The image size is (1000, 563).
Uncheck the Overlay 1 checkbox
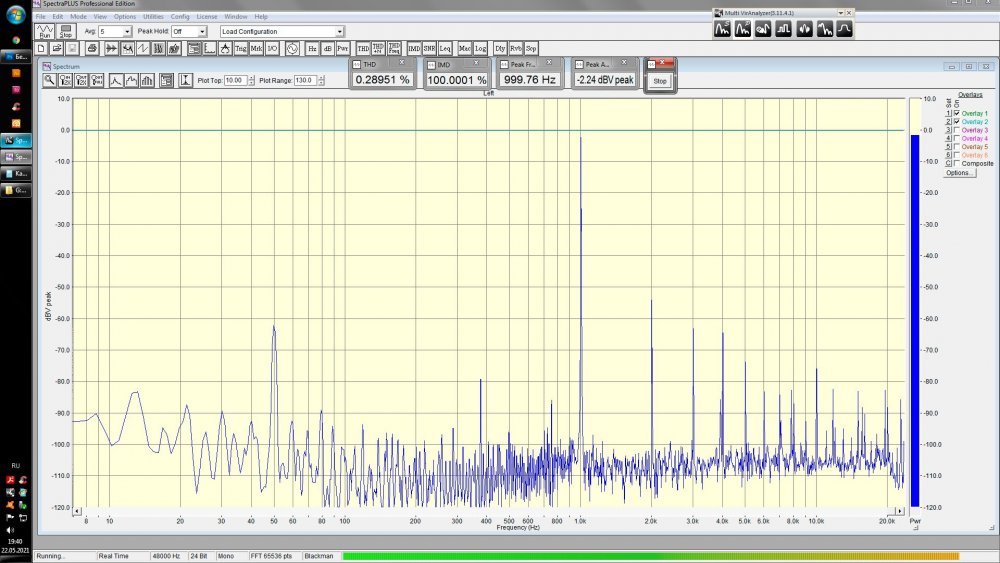coord(957,114)
